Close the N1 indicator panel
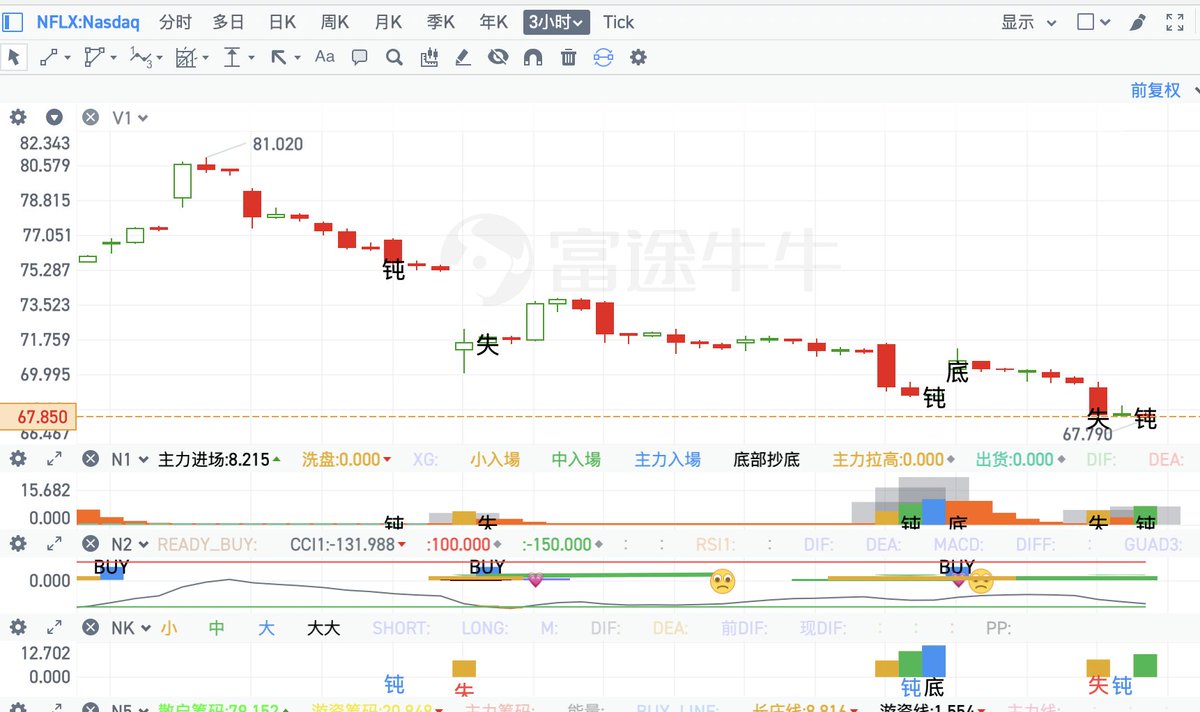This screenshot has width=1200, height=712. (90, 459)
